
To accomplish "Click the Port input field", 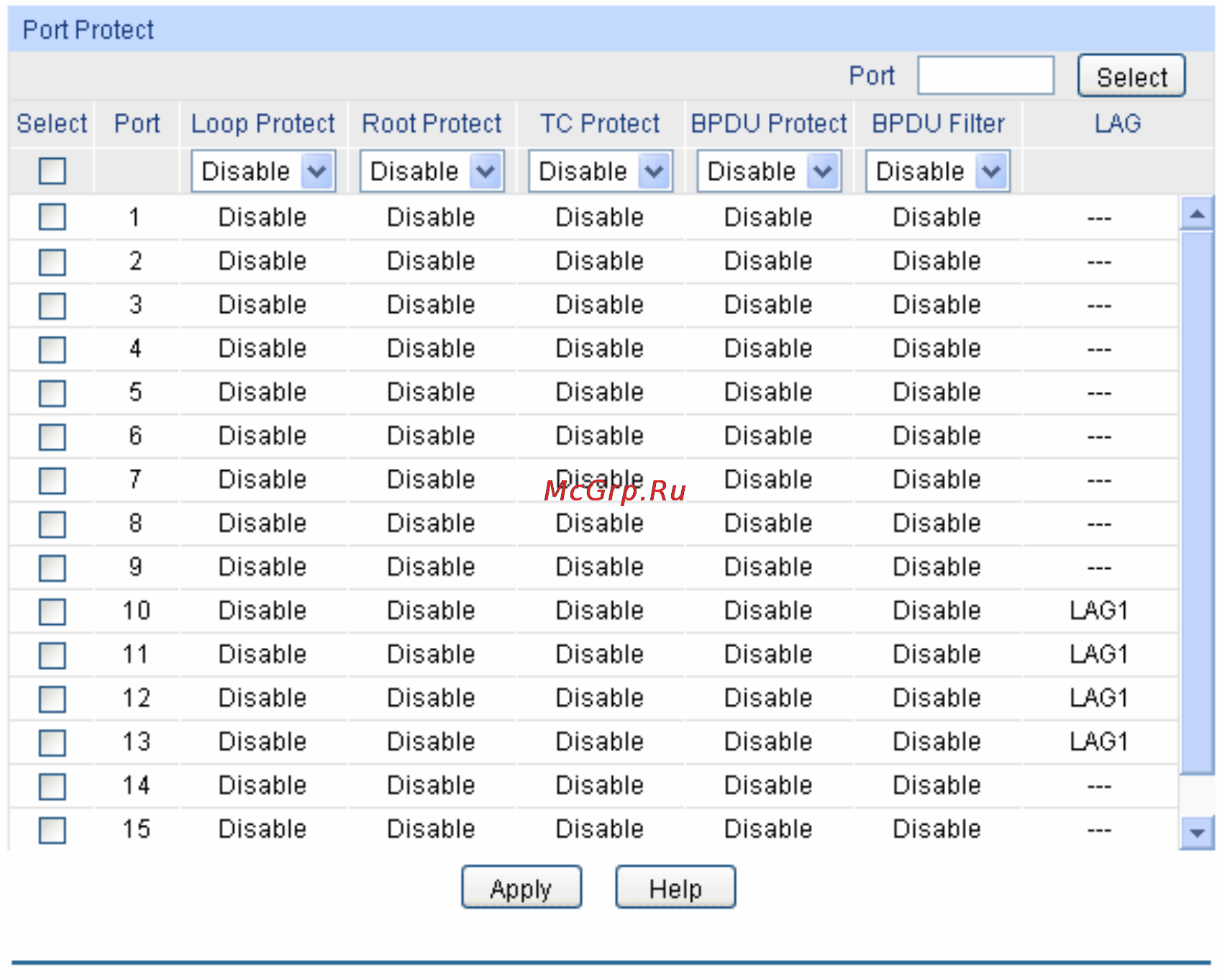I will tap(986, 75).
